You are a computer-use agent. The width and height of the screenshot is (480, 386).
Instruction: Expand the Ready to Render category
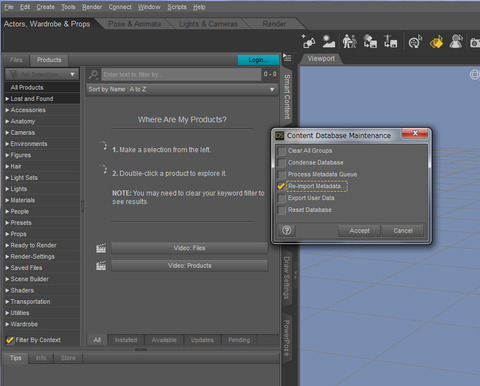(x=7, y=245)
